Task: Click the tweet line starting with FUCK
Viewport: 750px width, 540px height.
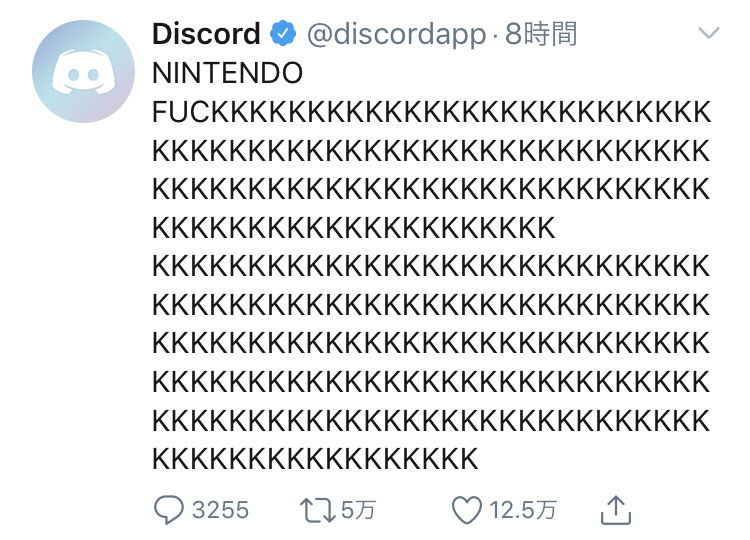Action: [431, 112]
